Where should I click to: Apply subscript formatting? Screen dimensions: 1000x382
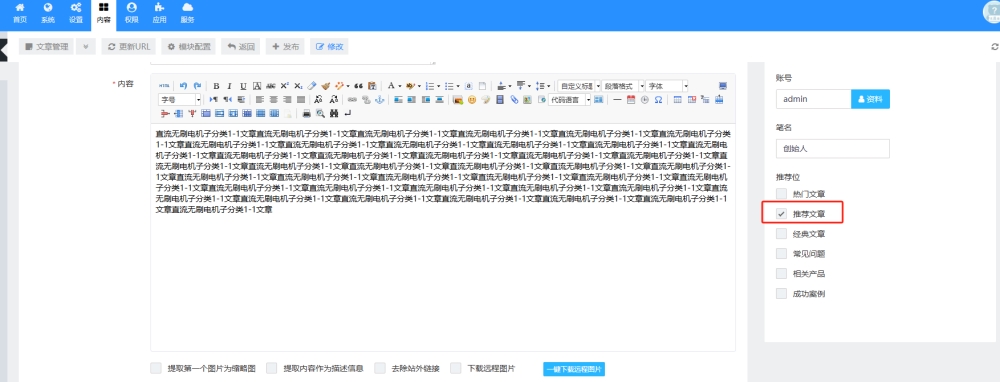click(298, 85)
